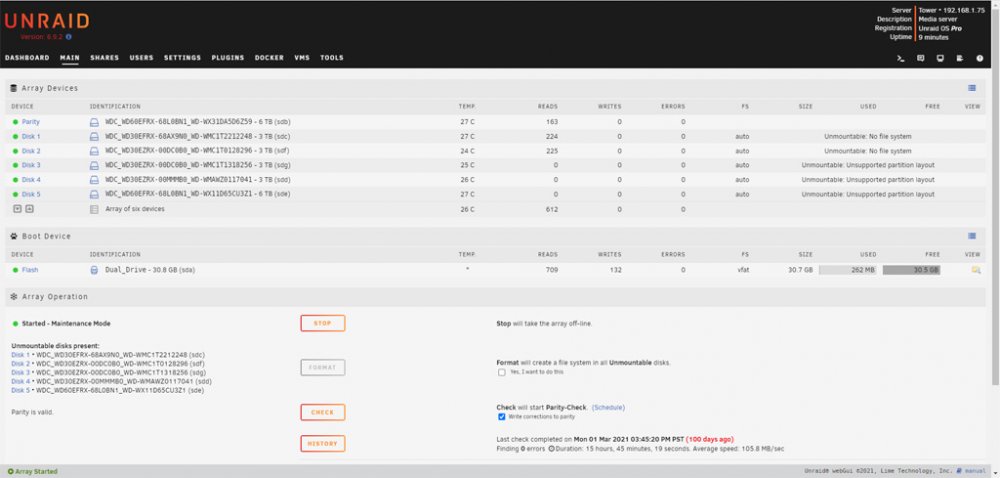
Task: Open the SETTINGS menu
Action: pyautogui.click(x=182, y=58)
